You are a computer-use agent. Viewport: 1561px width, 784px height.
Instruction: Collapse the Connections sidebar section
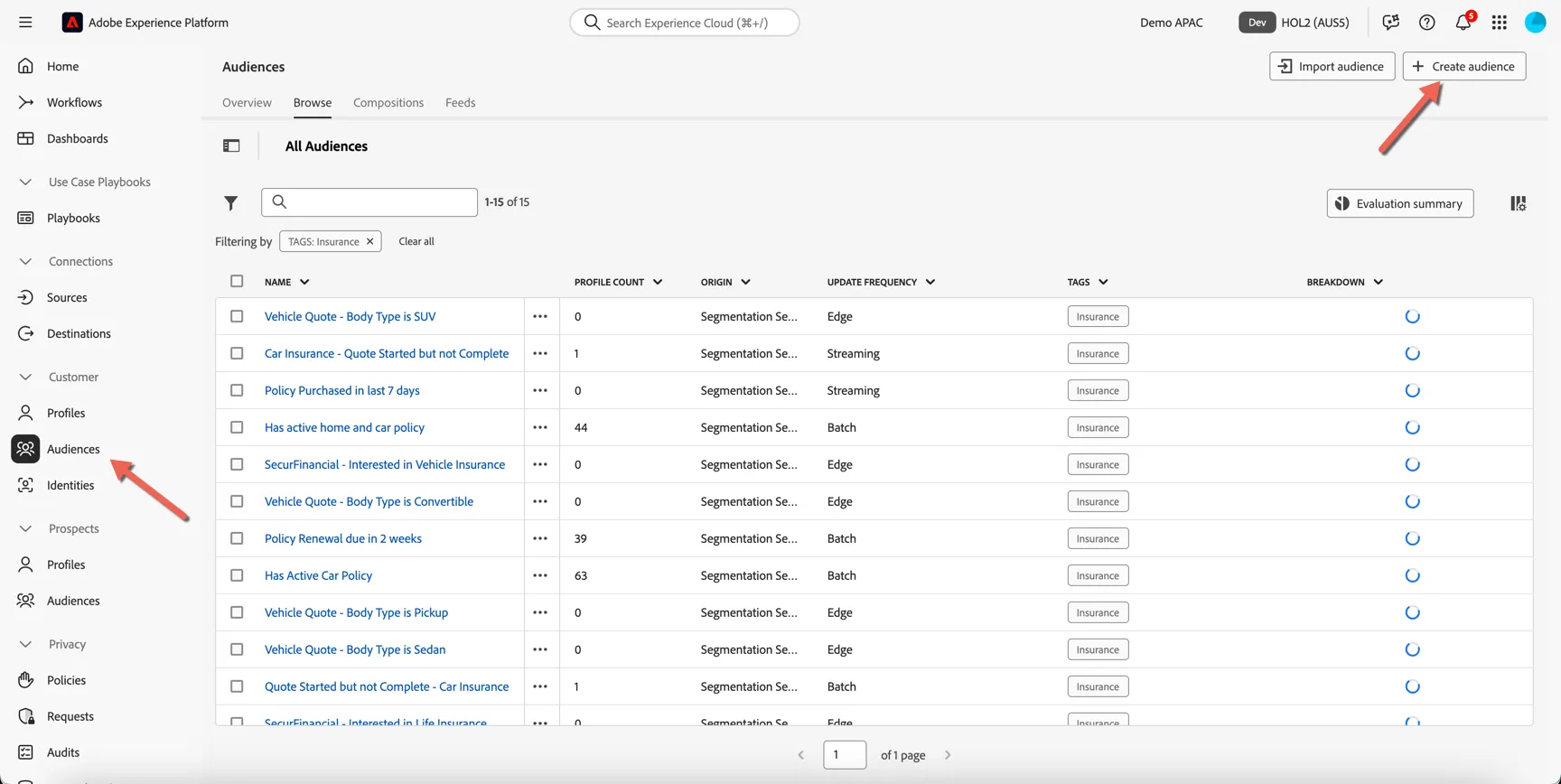tap(25, 261)
